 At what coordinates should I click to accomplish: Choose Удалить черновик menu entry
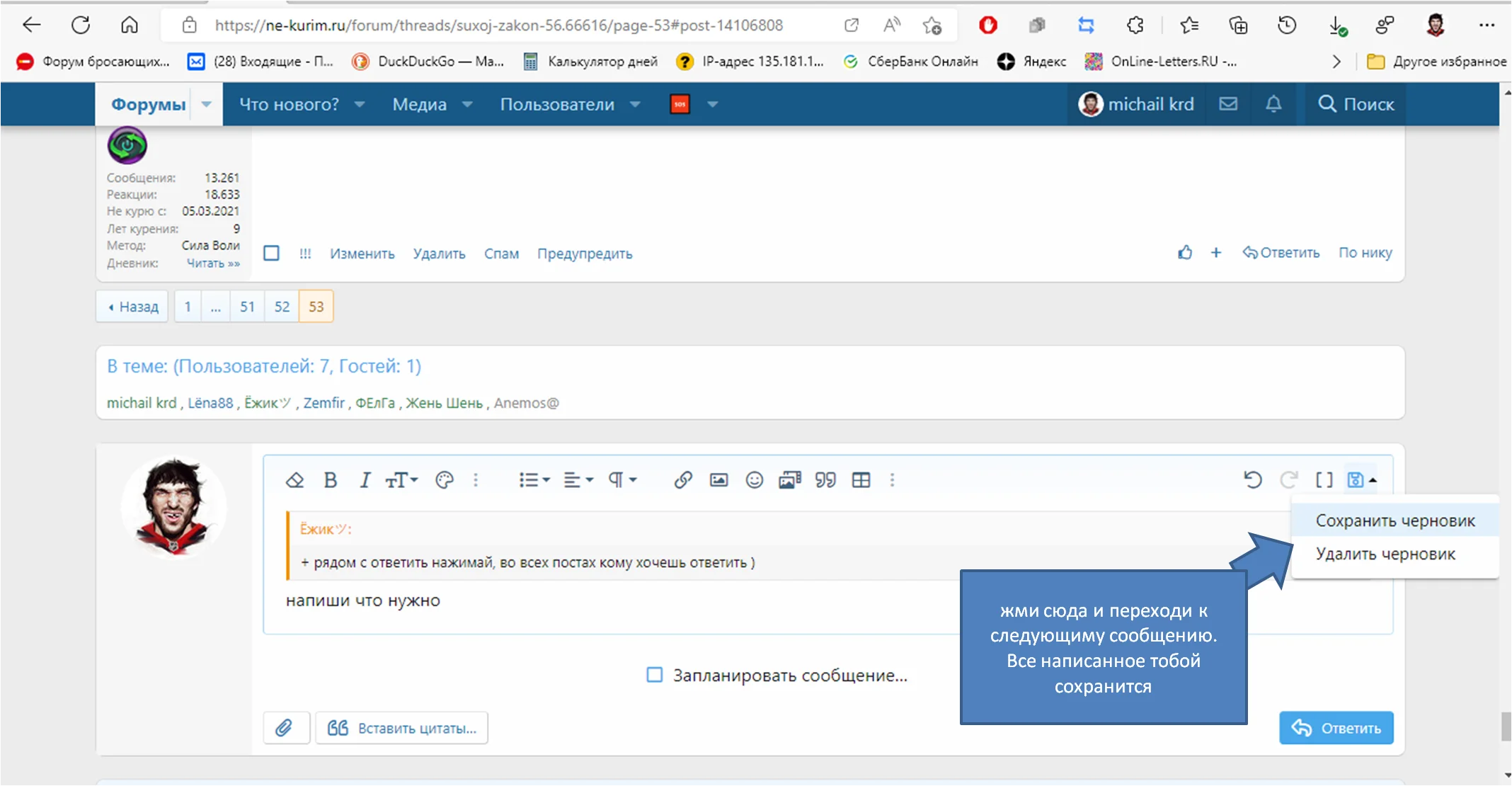1385,554
